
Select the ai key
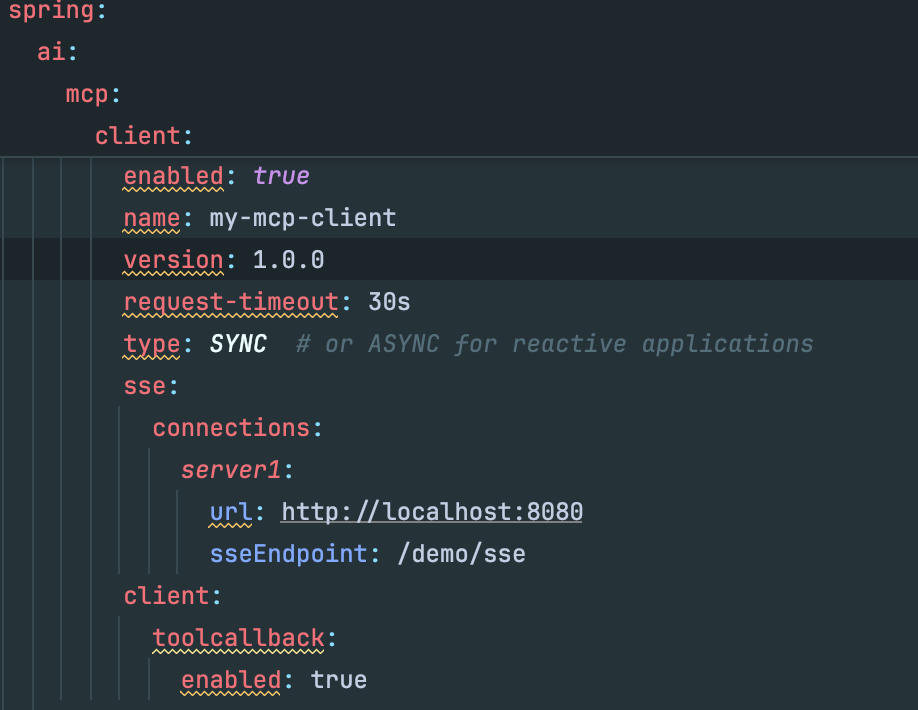coord(47,52)
